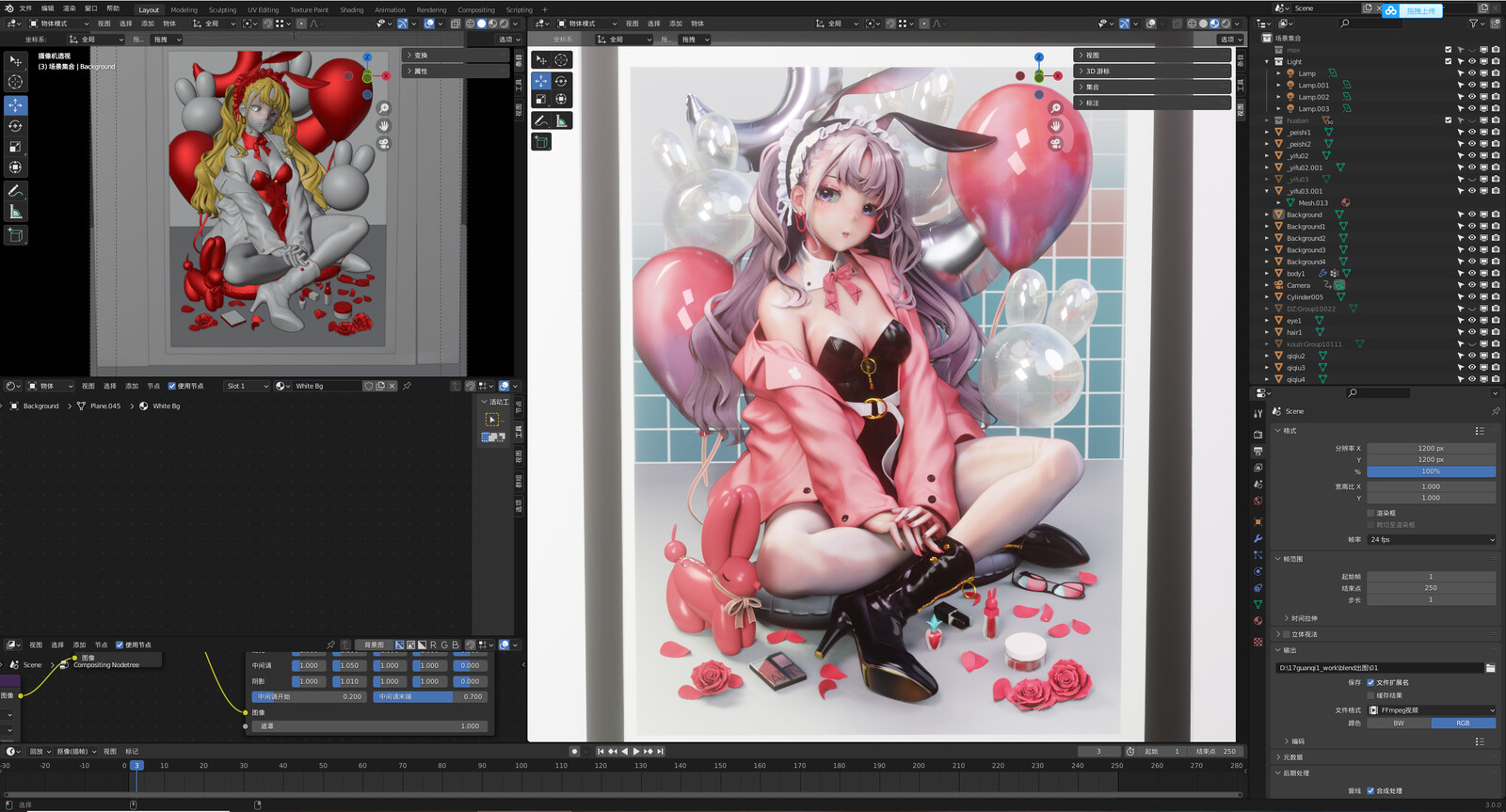Viewport: 1506px width, 812px height.
Task: Select the Annotate tool in left viewport
Action: [15, 191]
